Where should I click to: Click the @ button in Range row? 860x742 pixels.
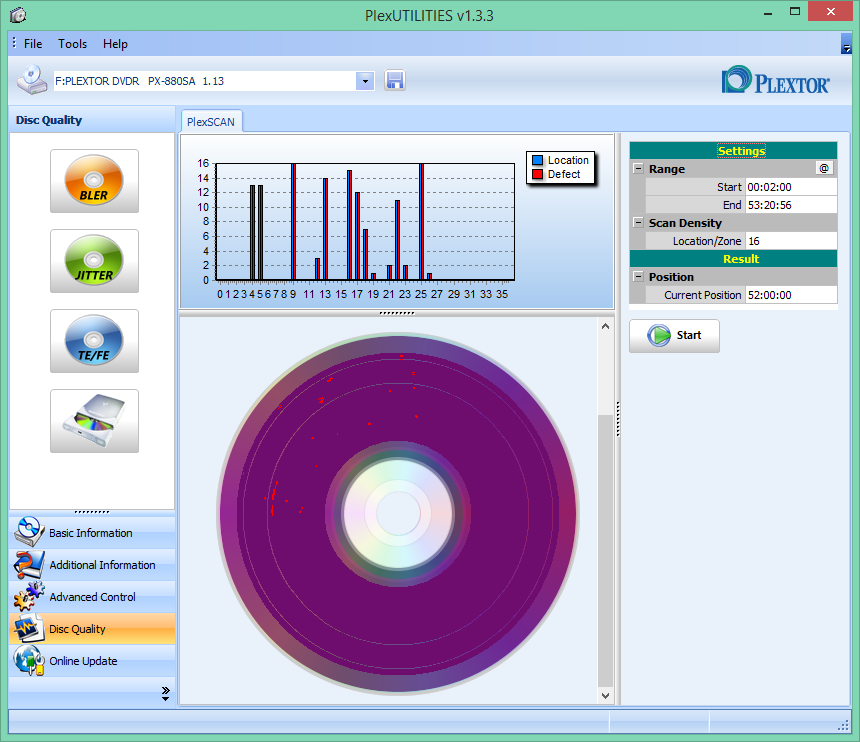click(x=824, y=168)
